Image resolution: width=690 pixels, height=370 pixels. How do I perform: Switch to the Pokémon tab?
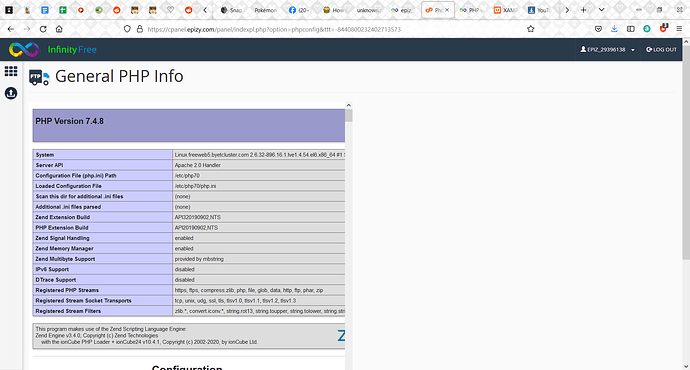265,10
